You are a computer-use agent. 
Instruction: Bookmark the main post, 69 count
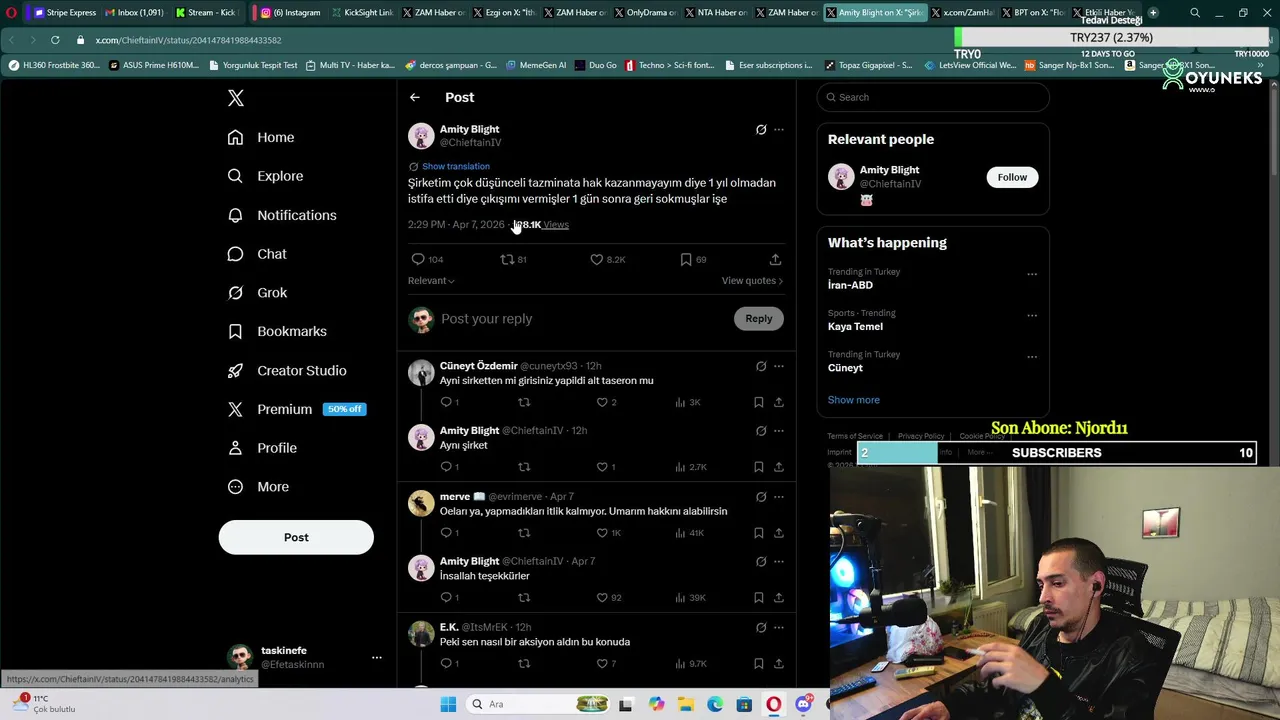(x=693, y=259)
